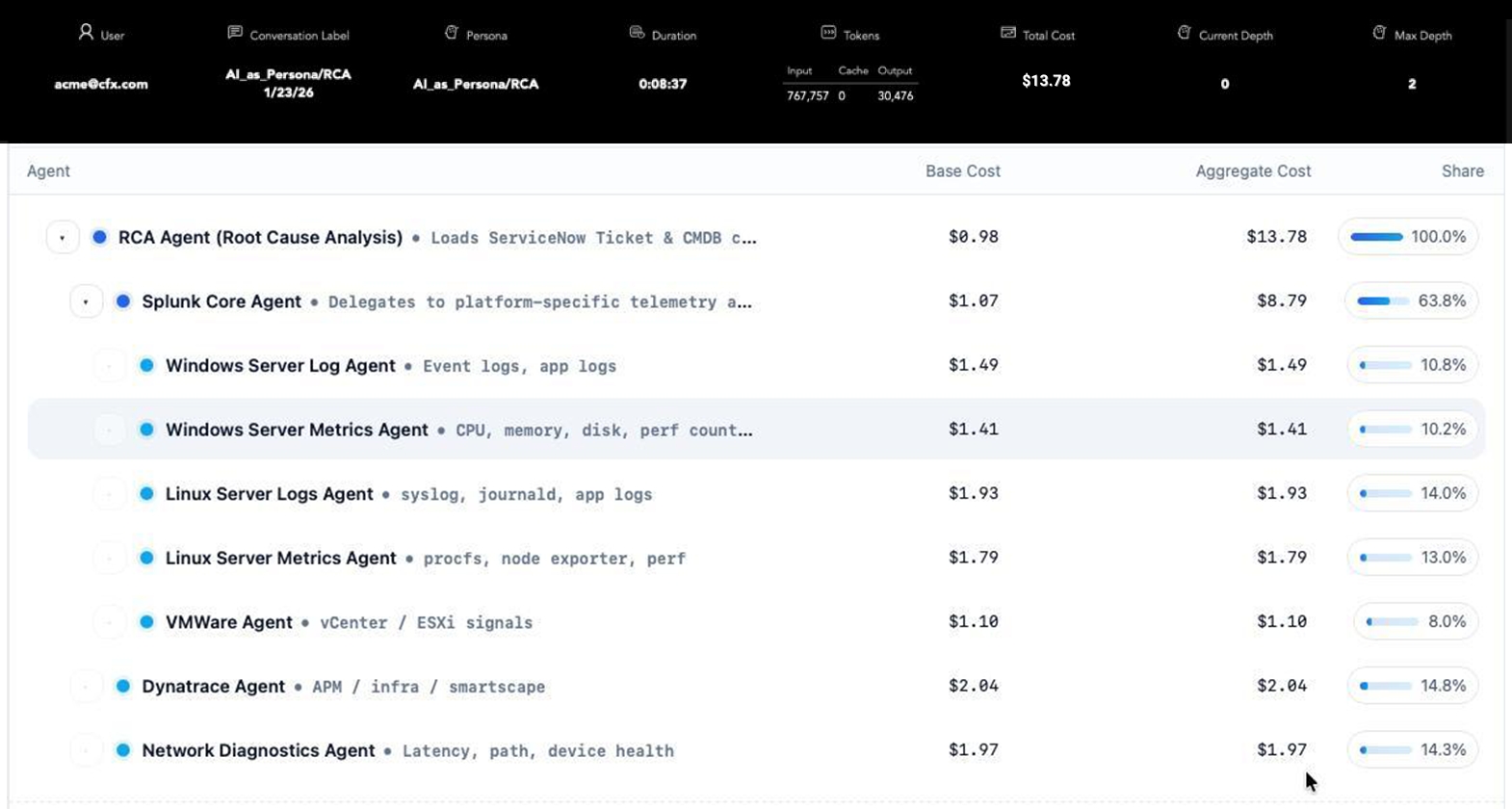Click the Current Depth icon
Image resolution: width=1512 pixels, height=809 pixels.
tap(1184, 33)
